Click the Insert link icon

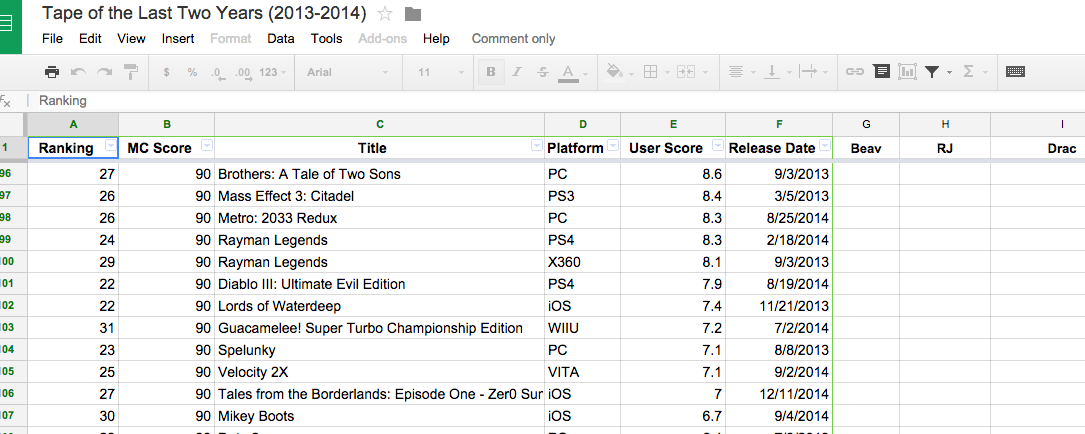(855, 72)
